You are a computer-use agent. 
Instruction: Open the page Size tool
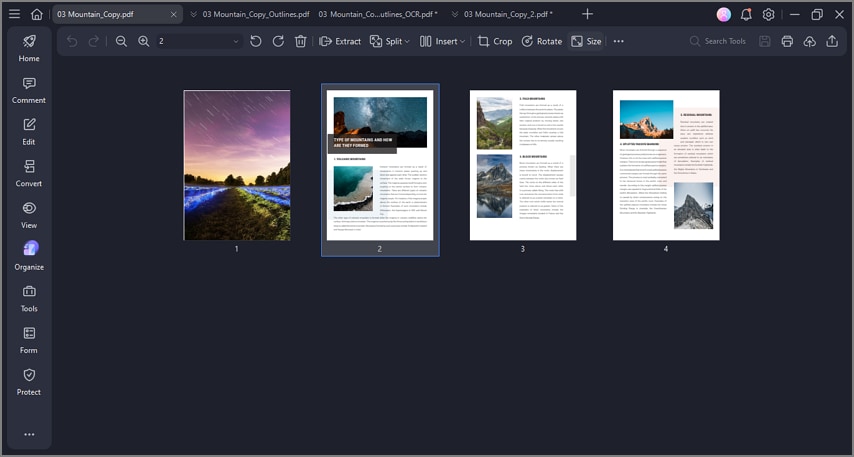tap(586, 41)
